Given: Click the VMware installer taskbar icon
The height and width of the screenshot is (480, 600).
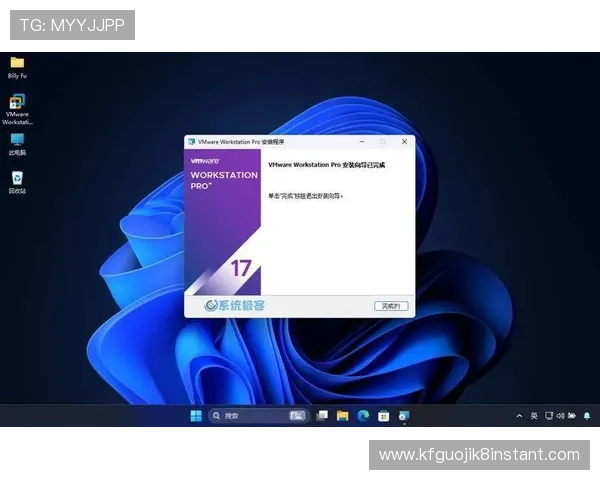Looking at the screenshot, I should pyautogui.click(x=404, y=415).
